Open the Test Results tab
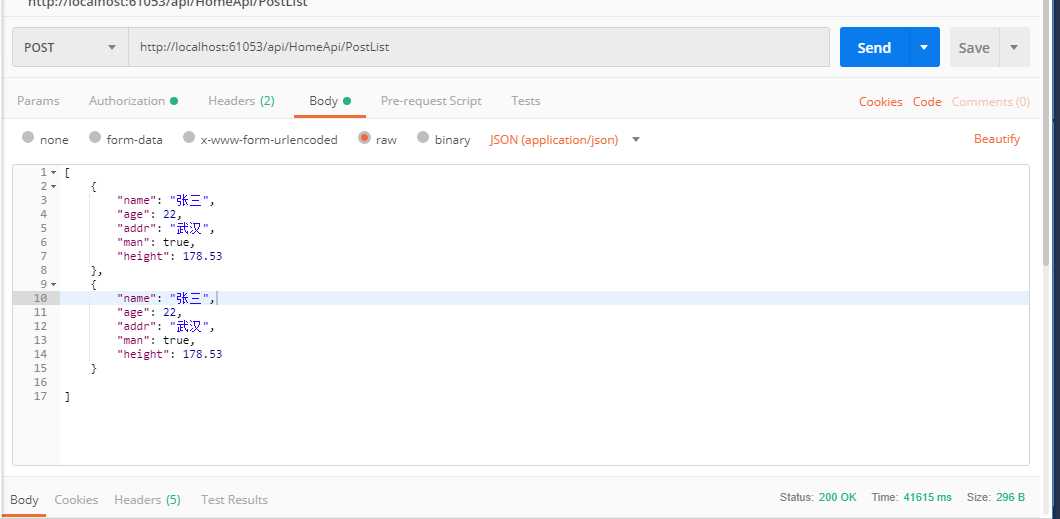This screenshot has height=519, width=1060. [x=234, y=499]
